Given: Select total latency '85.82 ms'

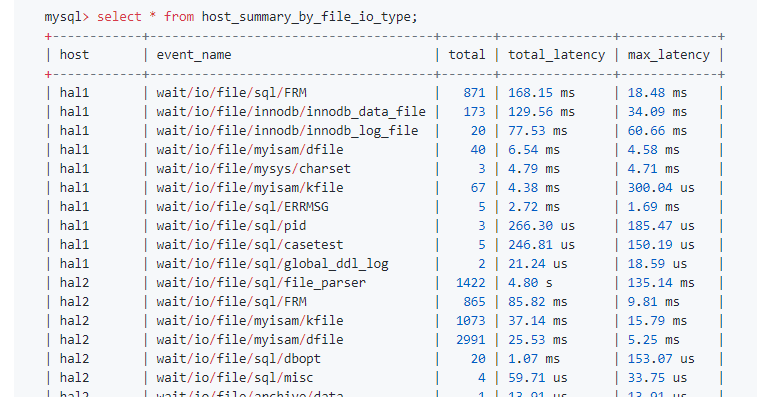Looking at the screenshot, I should click(x=537, y=302).
